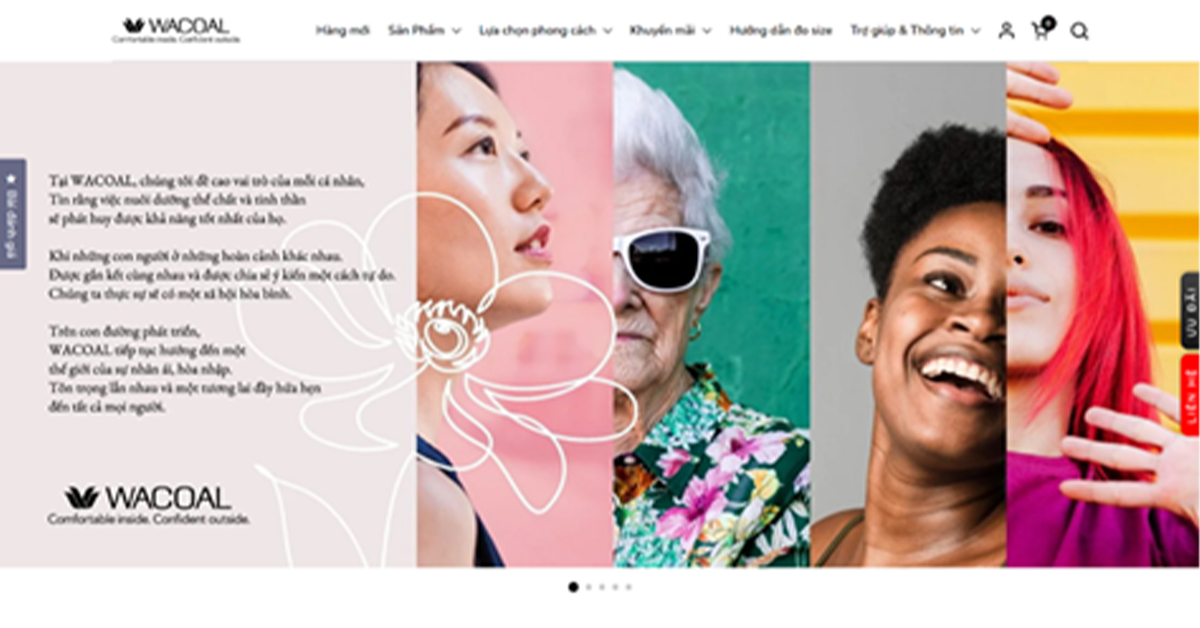The image size is (1200, 628).
Task: Select the first carousel dot
Action: [x=573, y=587]
